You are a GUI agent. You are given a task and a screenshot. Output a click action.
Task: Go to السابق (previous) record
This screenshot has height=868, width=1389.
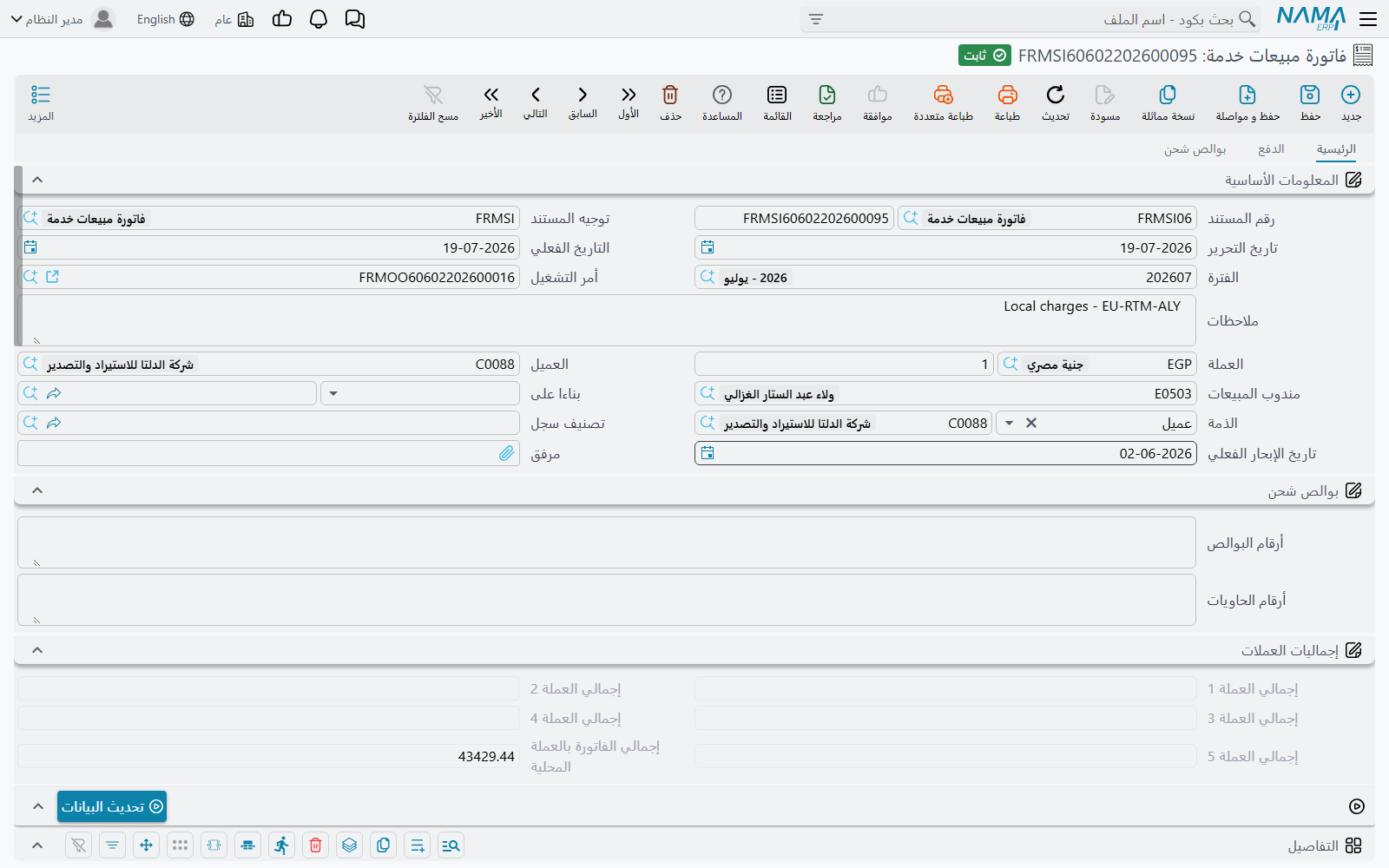(583, 95)
